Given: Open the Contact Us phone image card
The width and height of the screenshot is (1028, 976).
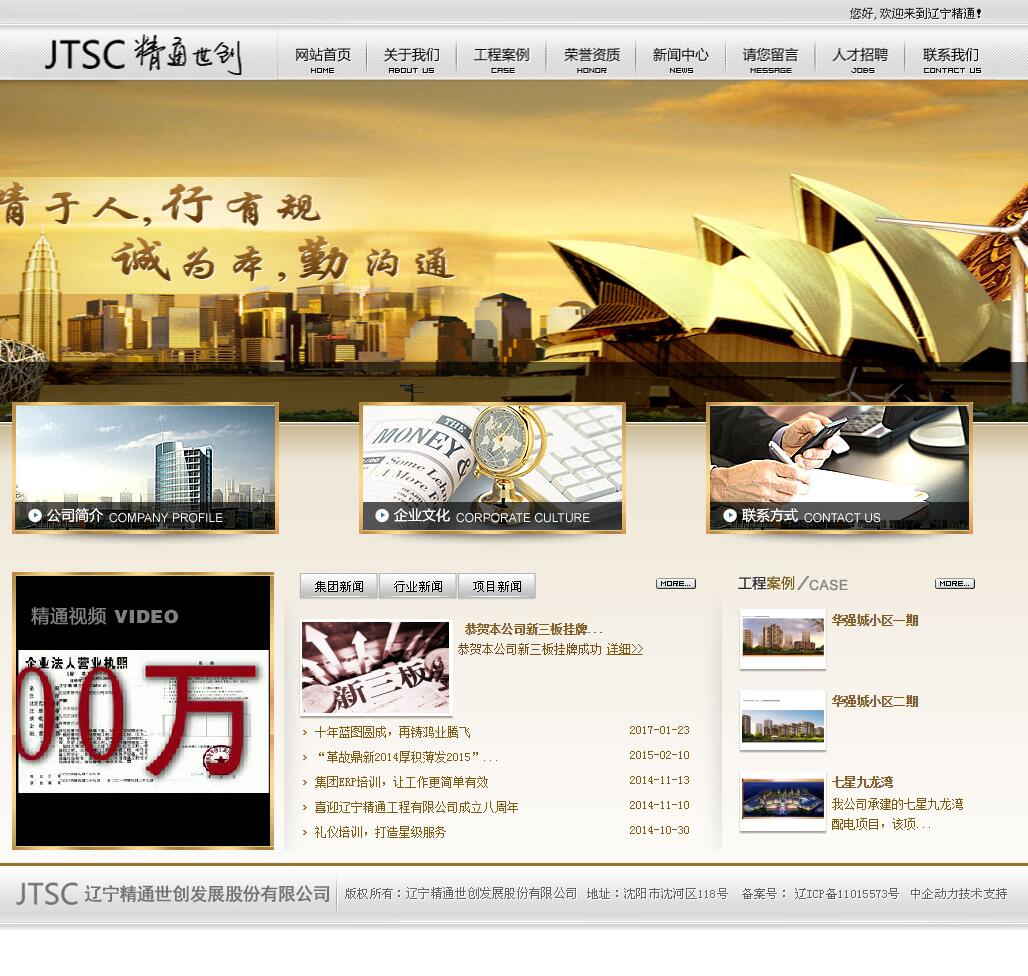Looking at the screenshot, I should [839, 467].
